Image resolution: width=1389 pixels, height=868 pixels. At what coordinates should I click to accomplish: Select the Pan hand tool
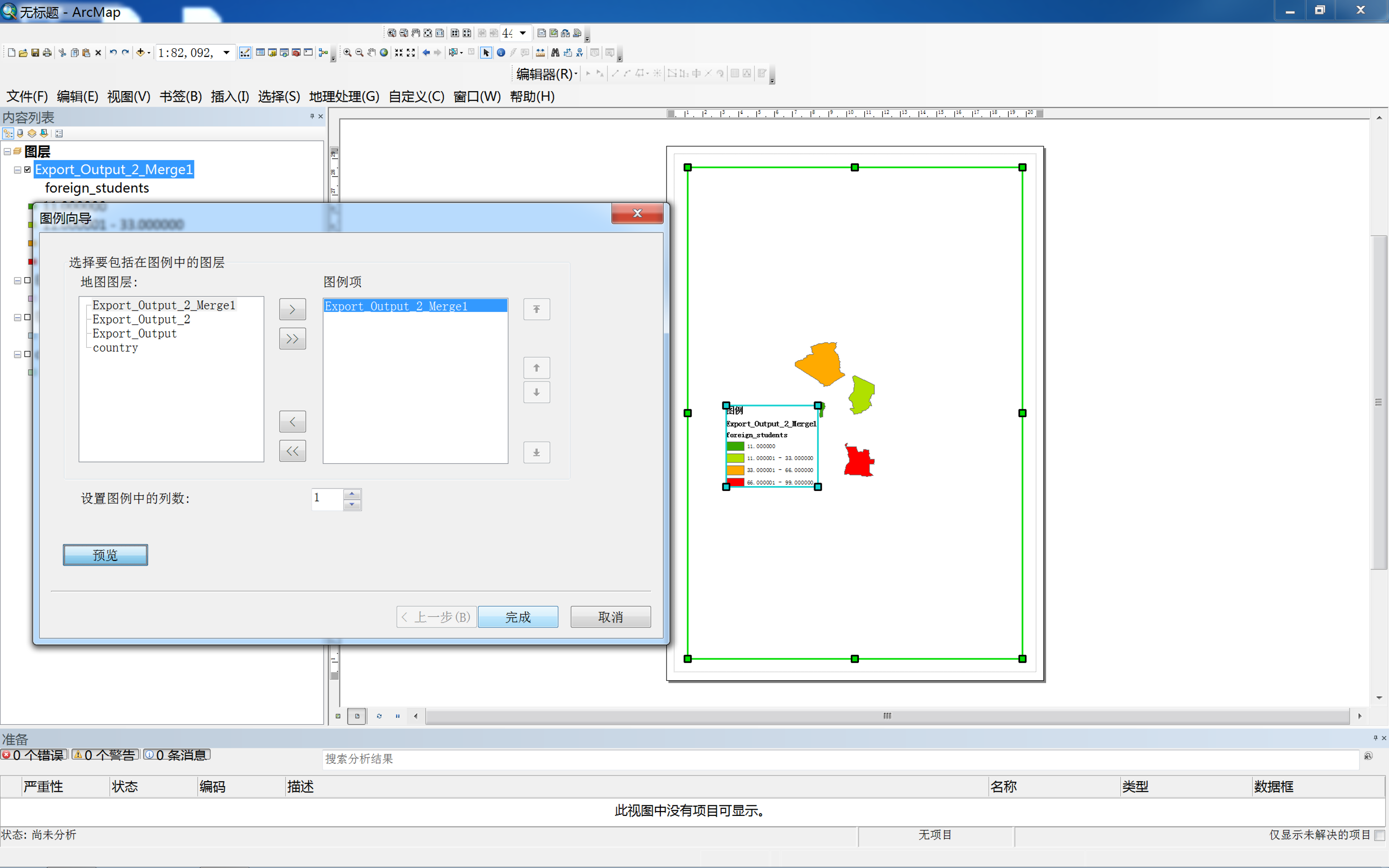[x=371, y=53]
